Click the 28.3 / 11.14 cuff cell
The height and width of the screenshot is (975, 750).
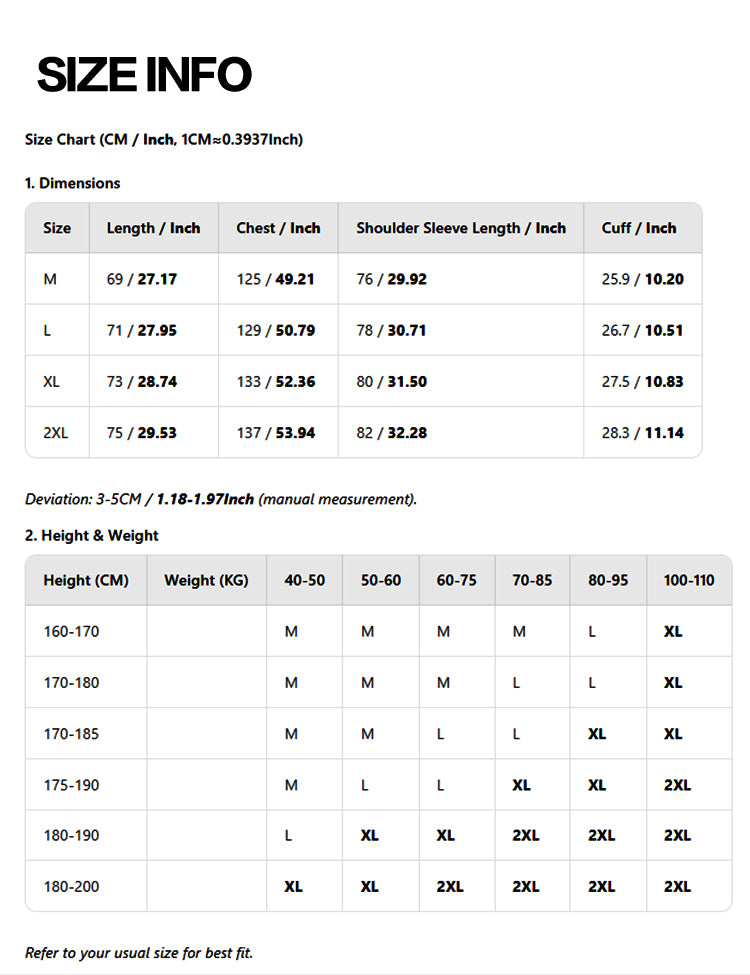642,432
